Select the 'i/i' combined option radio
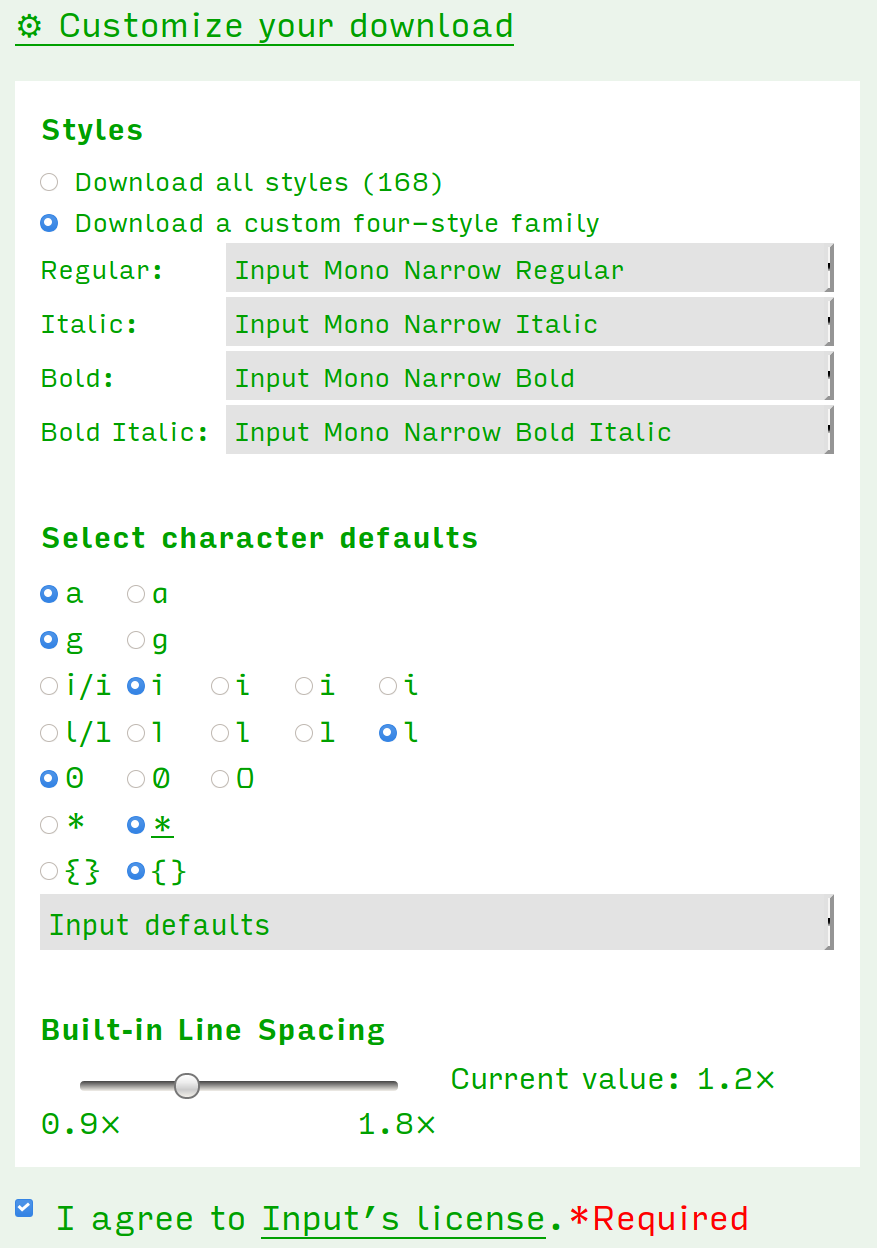The height and width of the screenshot is (1248, 877). tap(49, 686)
